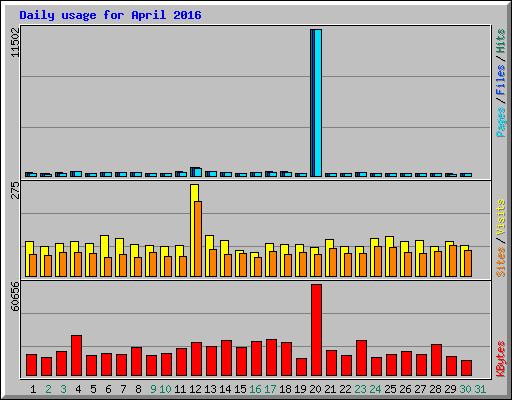Choose day label 22 on the x-axis
Image resolution: width=512 pixels, height=400 pixels.
[345, 389]
